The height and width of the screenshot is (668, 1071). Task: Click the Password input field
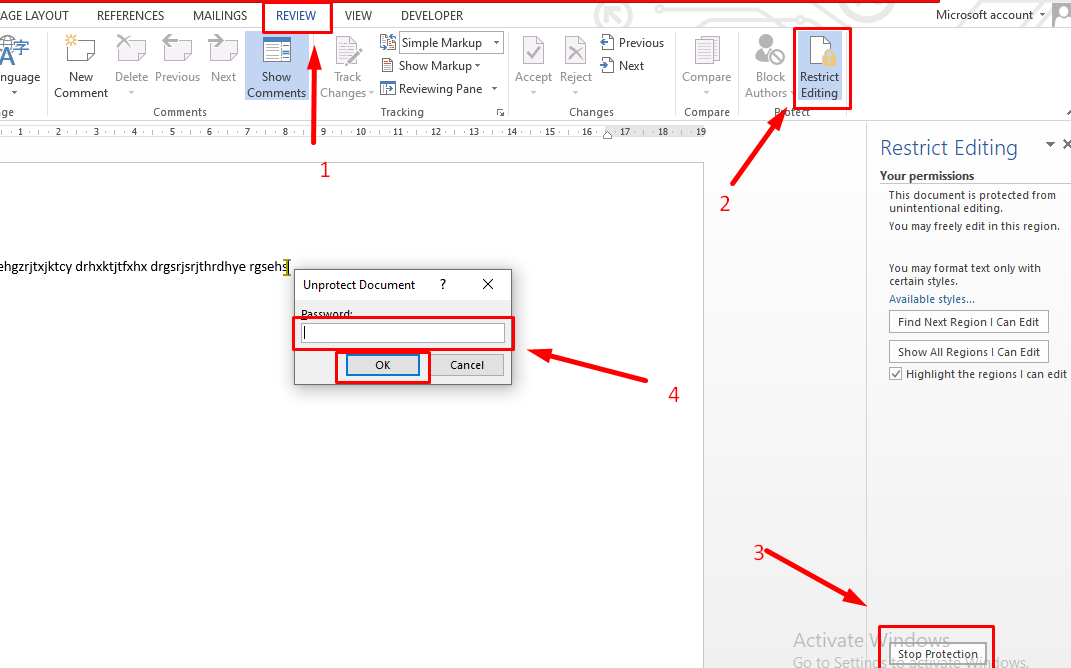pos(403,331)
